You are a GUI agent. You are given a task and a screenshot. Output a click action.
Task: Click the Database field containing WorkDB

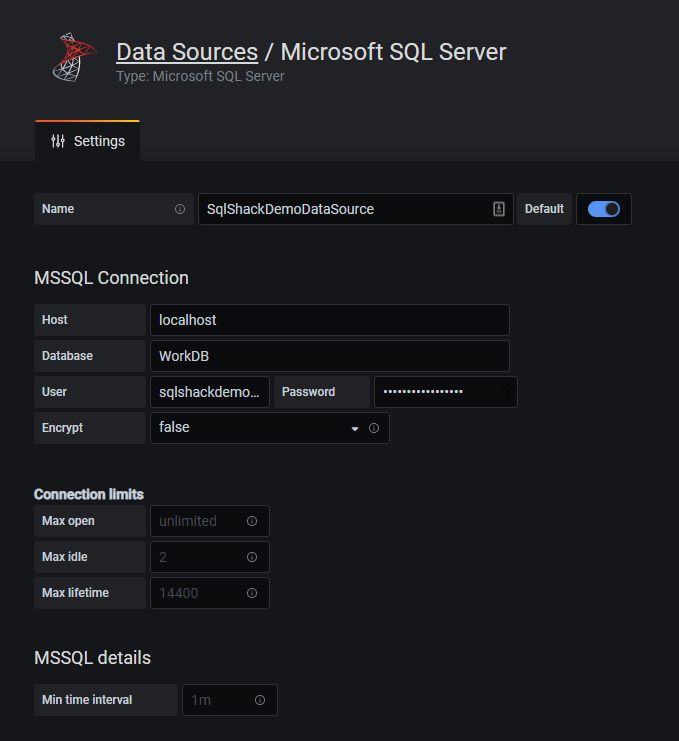click(329, 356)
